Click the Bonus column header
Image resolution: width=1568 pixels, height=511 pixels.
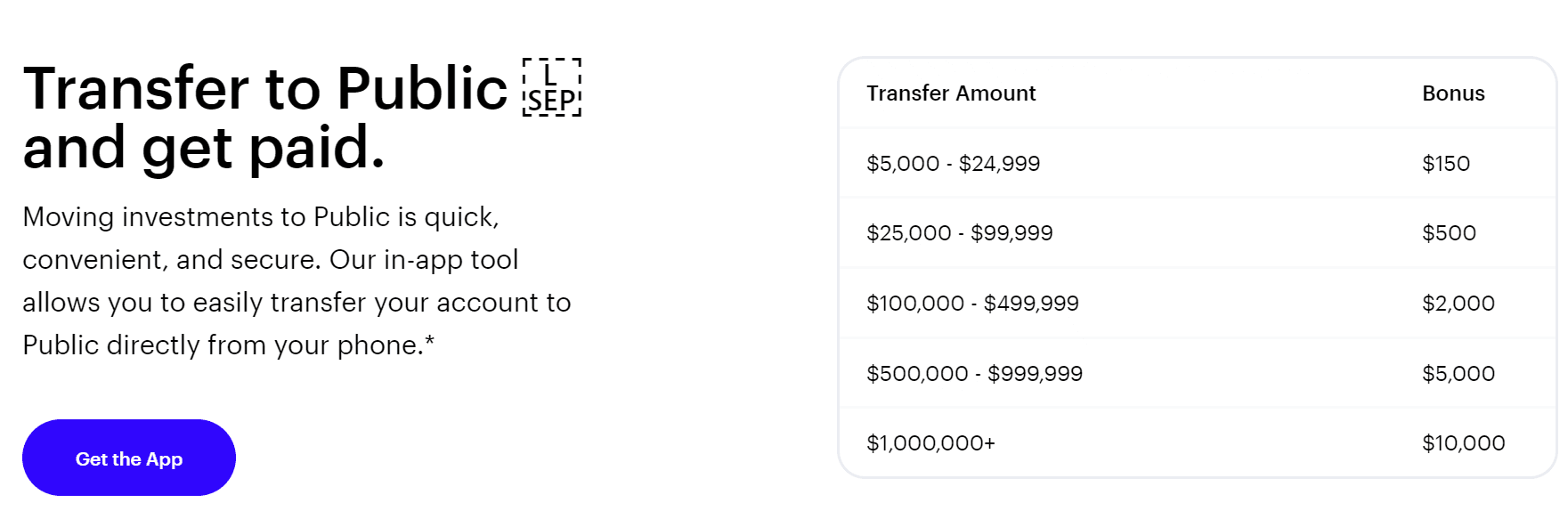tap(1453, 93)
